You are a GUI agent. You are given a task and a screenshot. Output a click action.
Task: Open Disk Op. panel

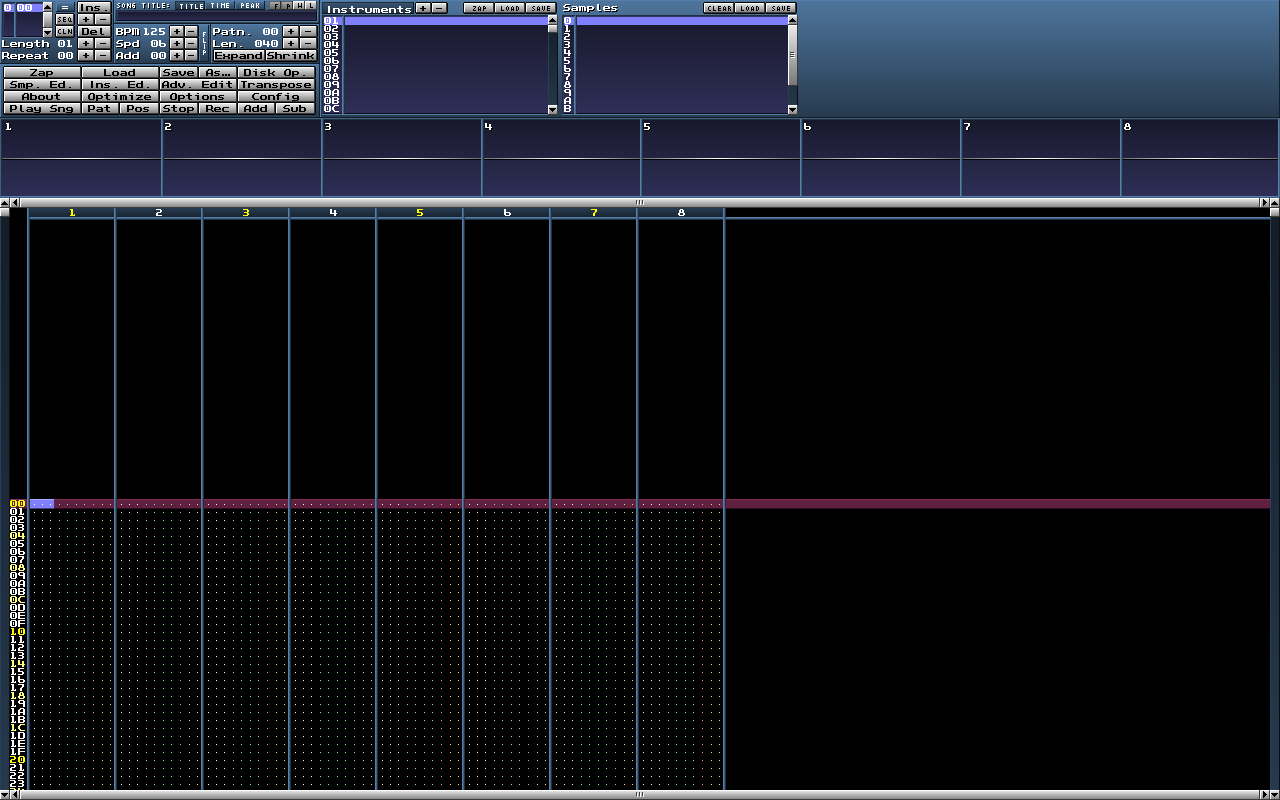point(276,73)
